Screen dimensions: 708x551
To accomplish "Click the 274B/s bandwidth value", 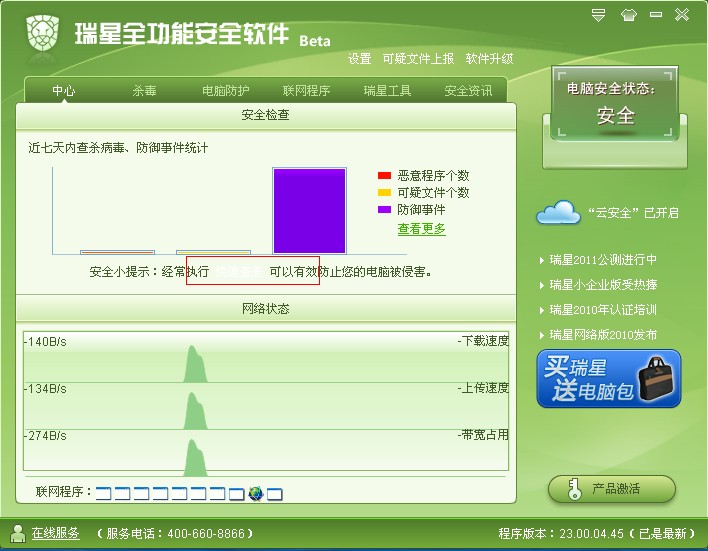I will click(45, 436).
